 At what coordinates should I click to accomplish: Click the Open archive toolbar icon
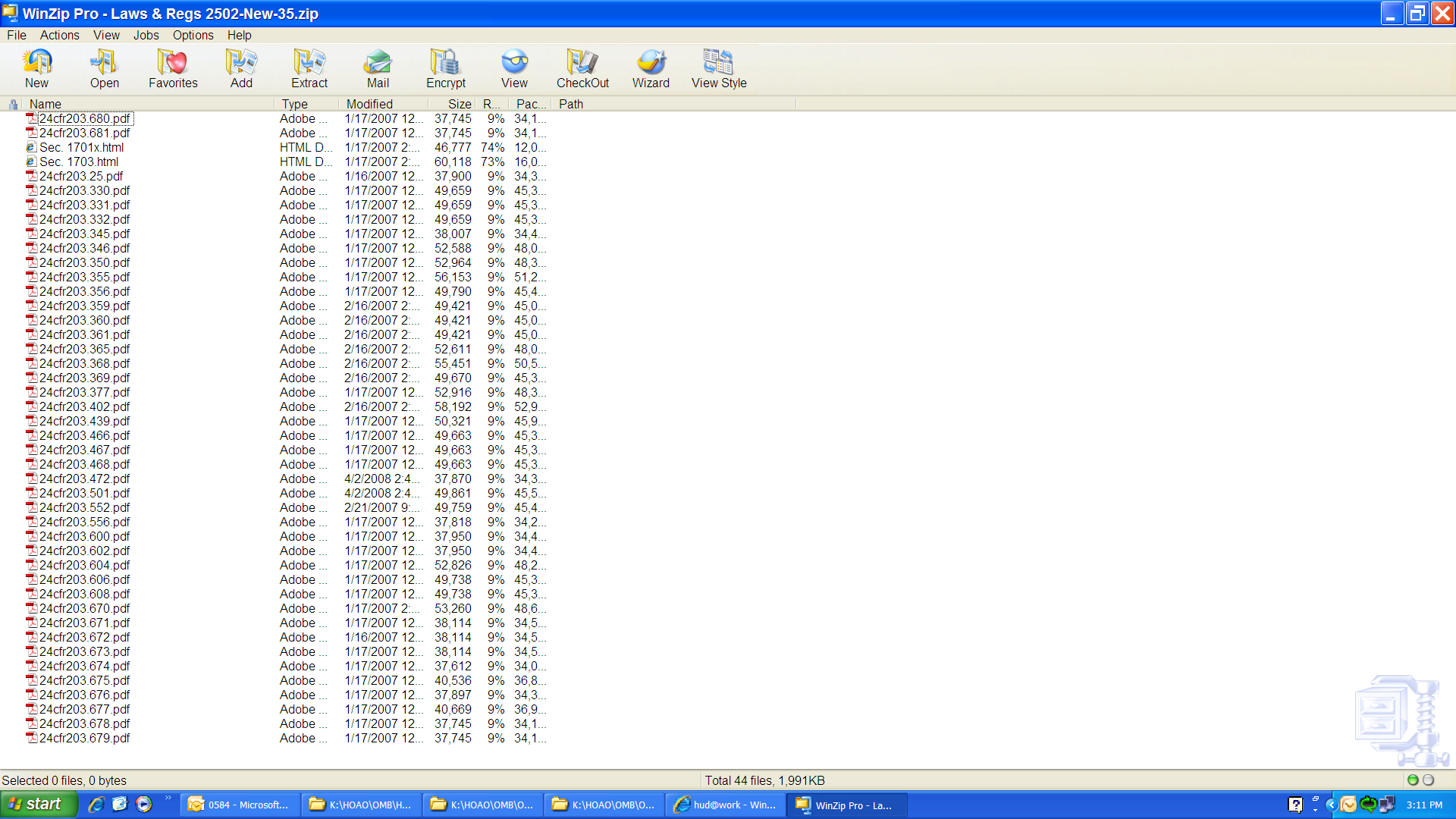104,68
